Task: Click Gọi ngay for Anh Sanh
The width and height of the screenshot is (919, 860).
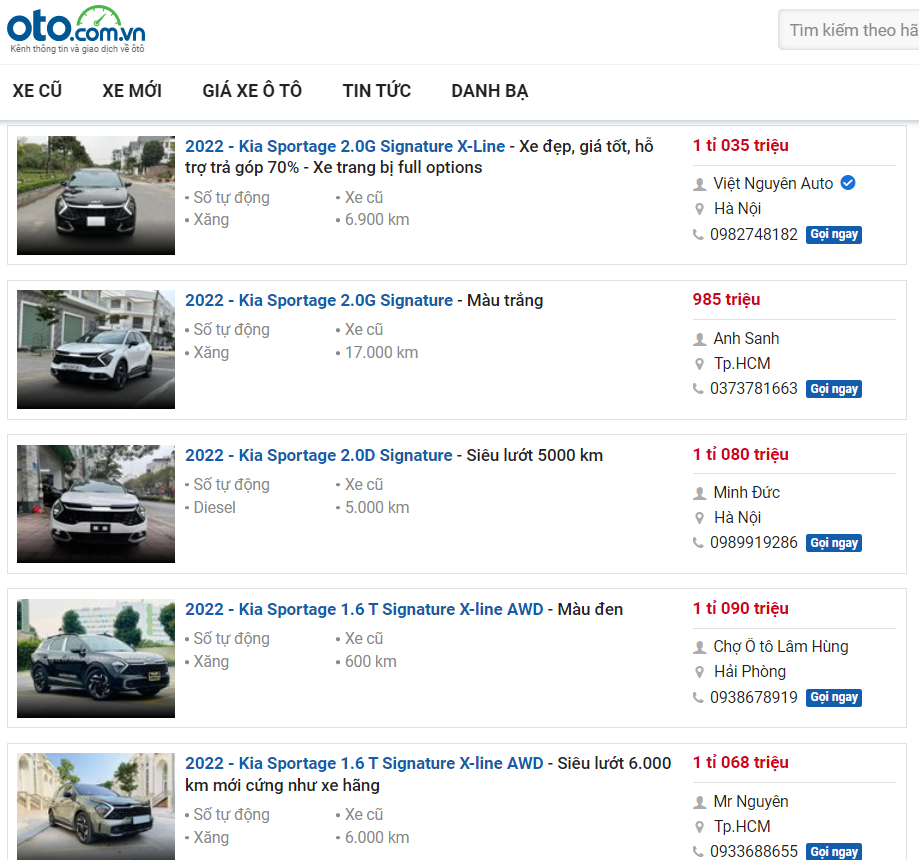Action: 833,389
